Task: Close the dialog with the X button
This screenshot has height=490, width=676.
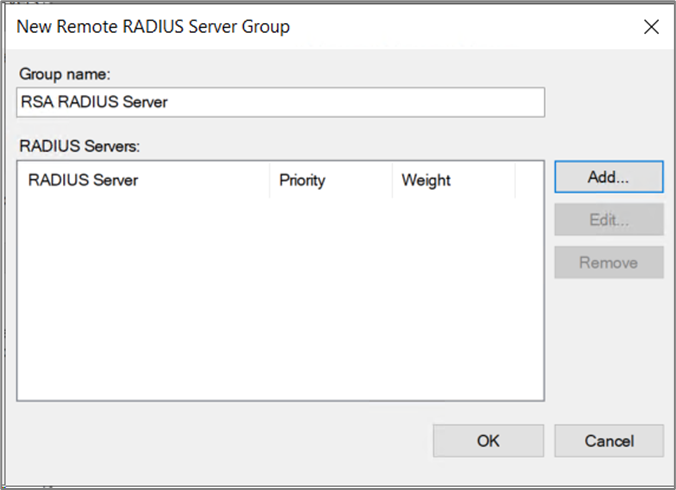Action: (651, 27)
